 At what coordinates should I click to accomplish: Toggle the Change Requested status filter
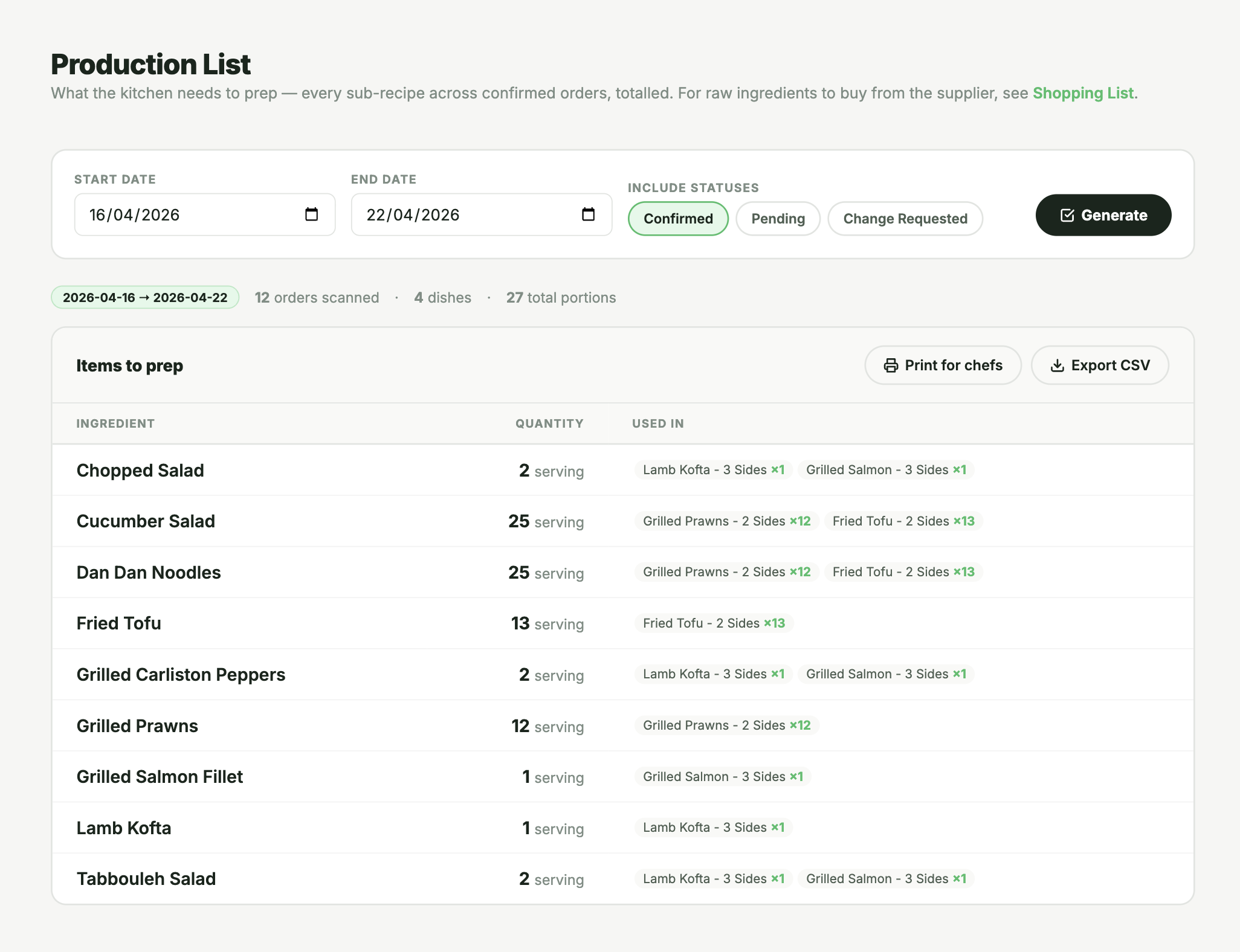coord(905,219)
